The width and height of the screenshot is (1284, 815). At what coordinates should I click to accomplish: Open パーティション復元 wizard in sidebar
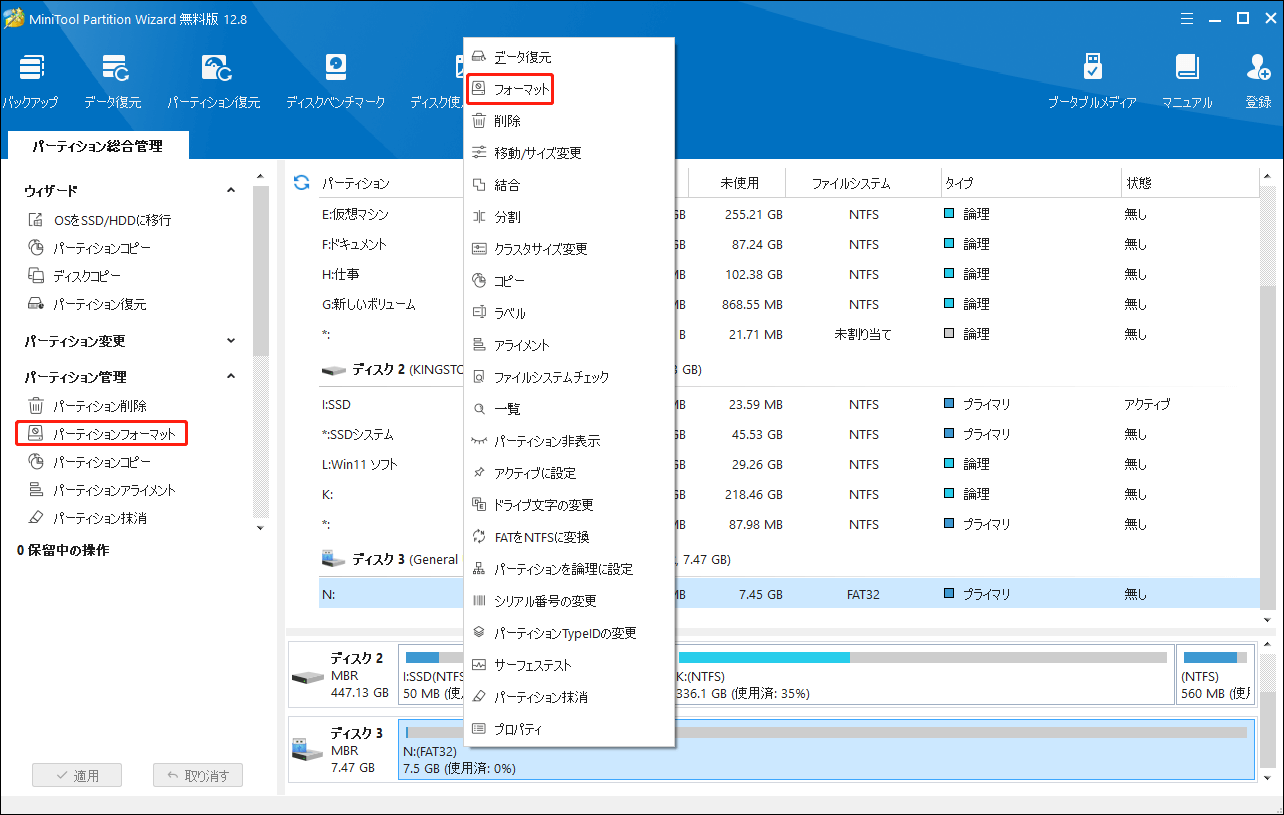tap(86, 304)
